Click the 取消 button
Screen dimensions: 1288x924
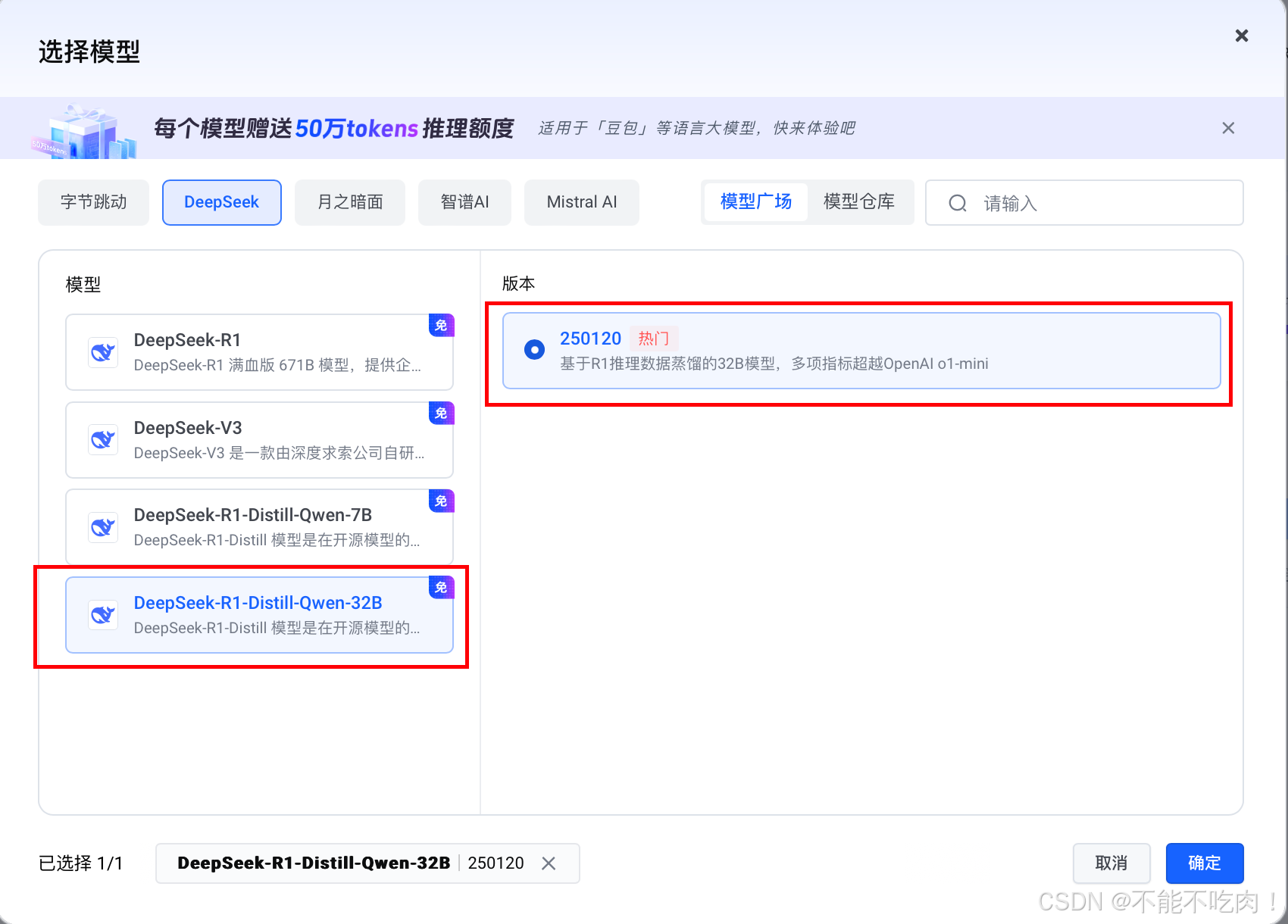point(1111,863)
